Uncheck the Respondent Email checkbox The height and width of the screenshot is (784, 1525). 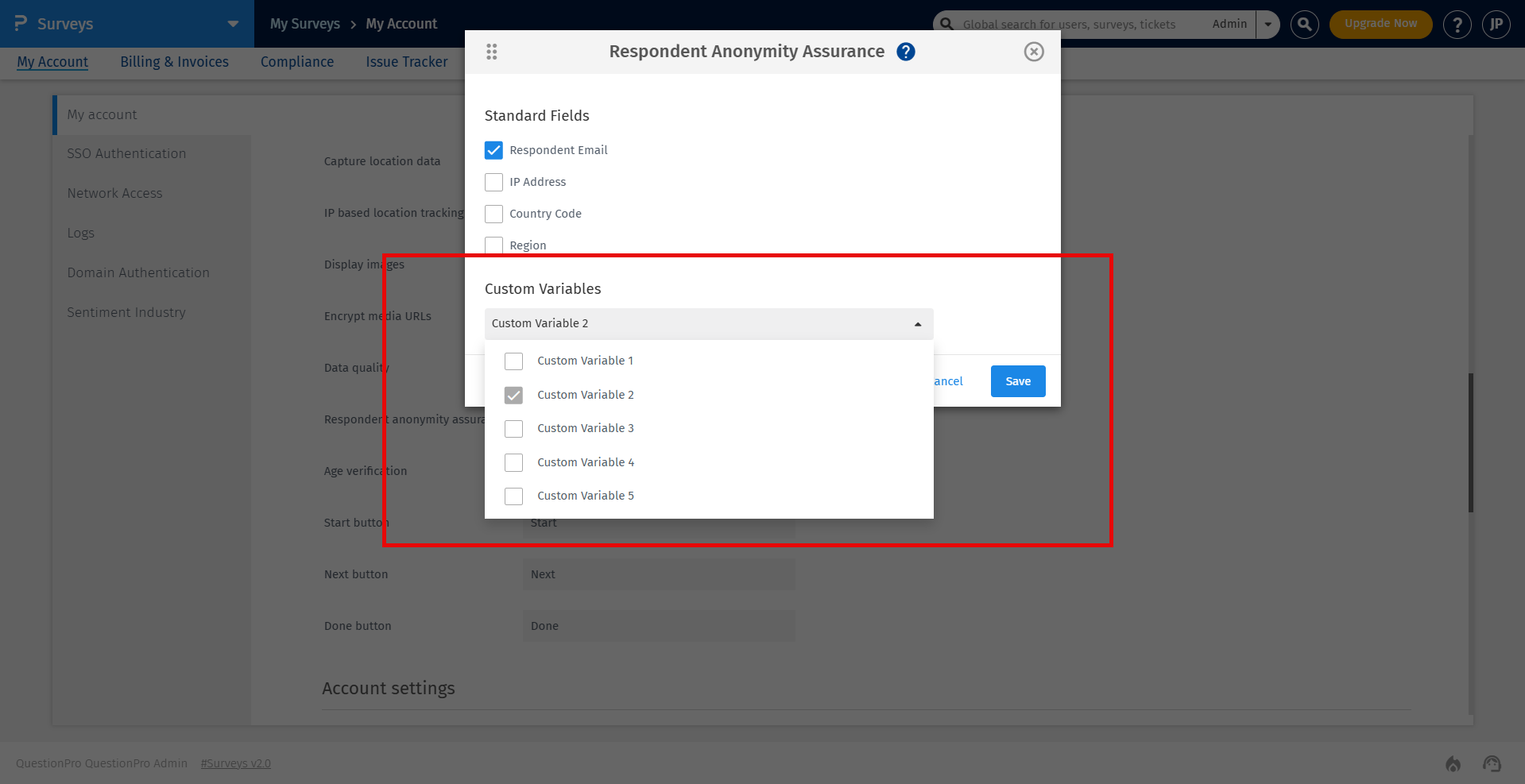[x=493, y=150]
